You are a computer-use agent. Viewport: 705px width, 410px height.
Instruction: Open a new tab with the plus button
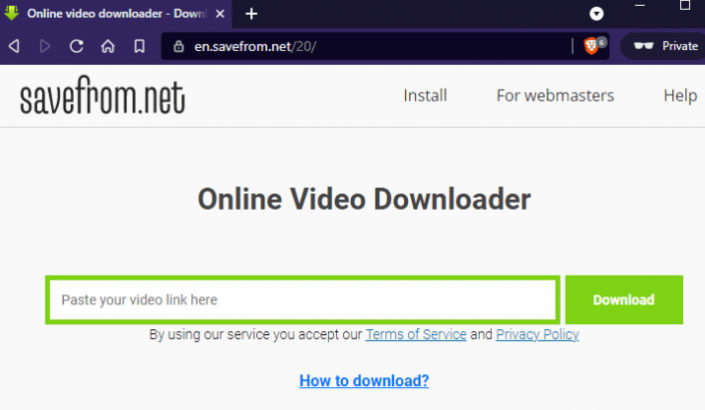coord(251,14)
